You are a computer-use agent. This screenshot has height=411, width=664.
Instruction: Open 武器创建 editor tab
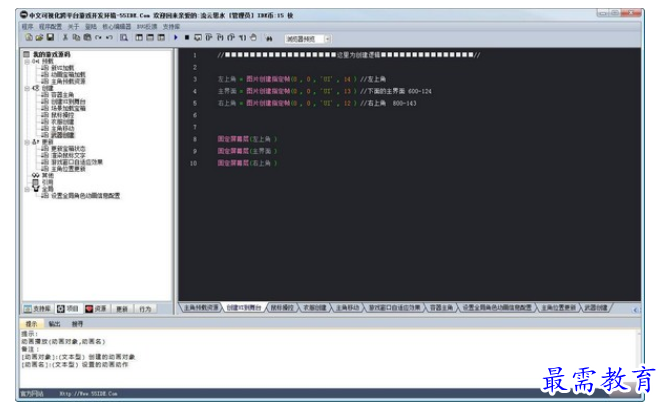(596, 308)
